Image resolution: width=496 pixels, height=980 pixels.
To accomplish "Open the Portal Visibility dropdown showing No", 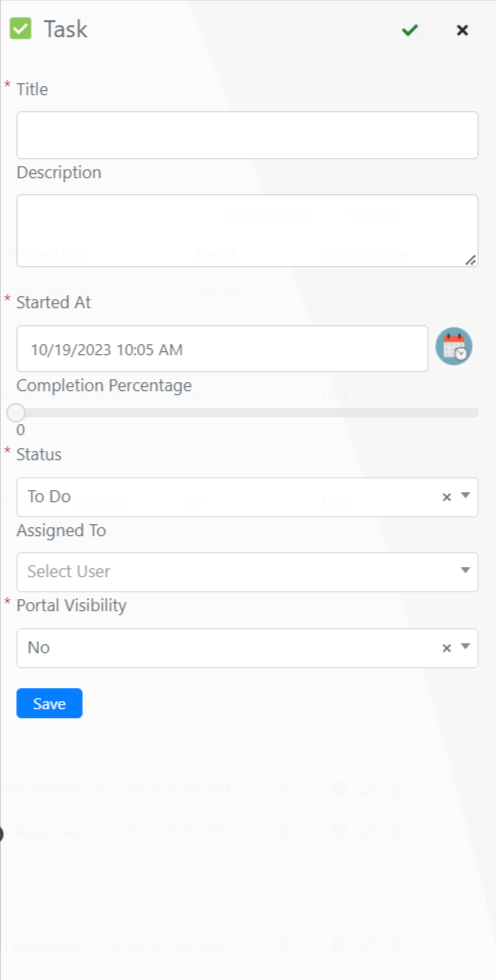I will [x=247, y=648].
